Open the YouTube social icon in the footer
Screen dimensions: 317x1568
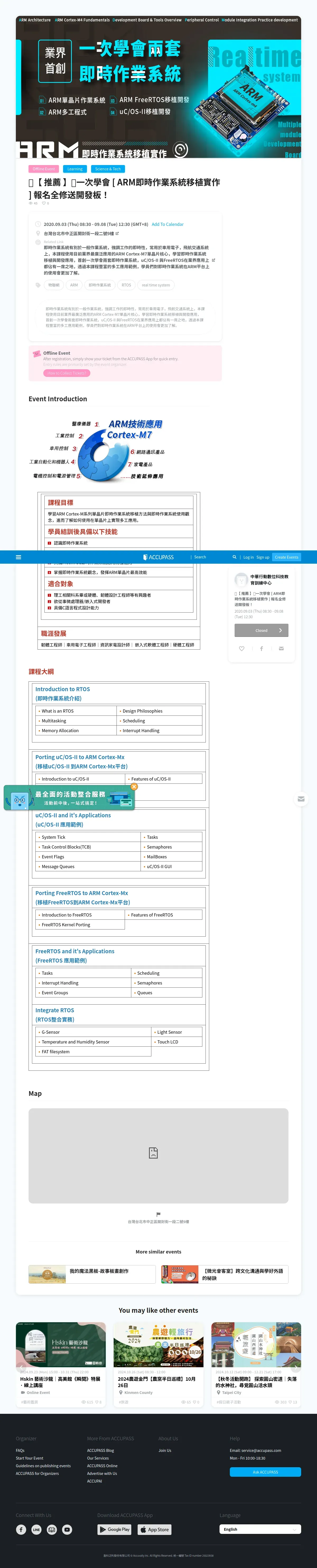point(67,1529)
